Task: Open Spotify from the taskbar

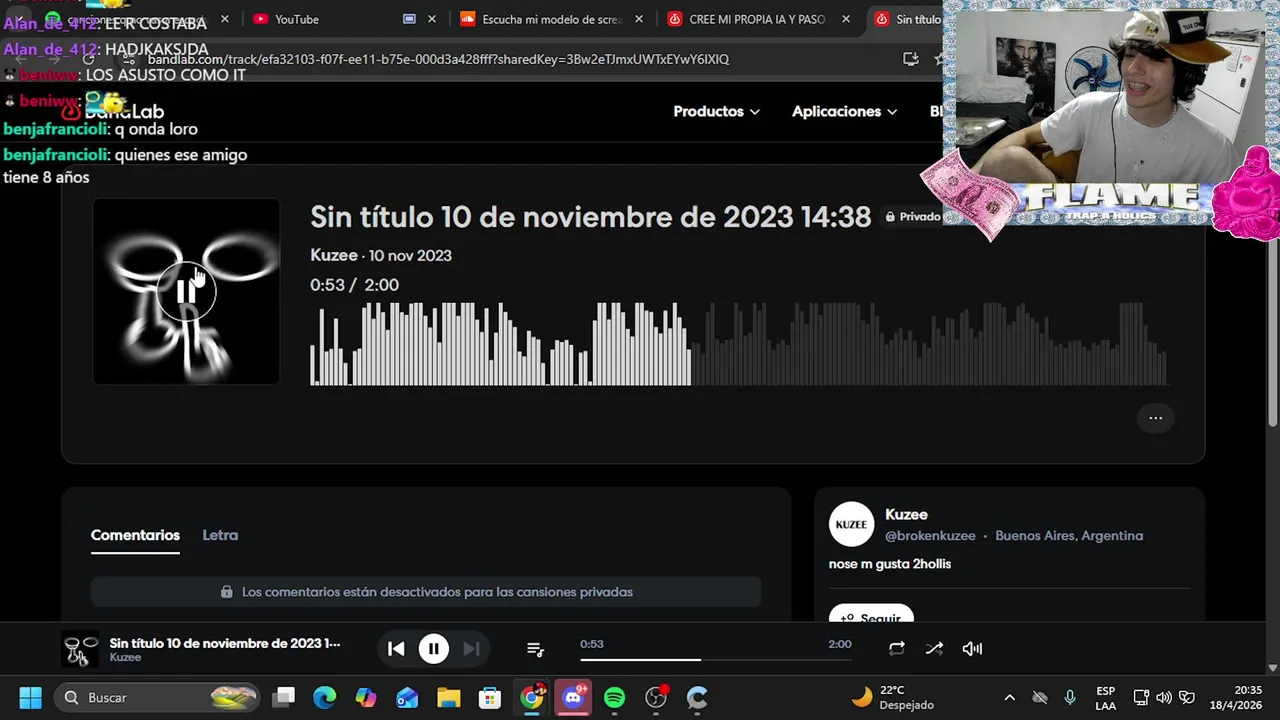Action: pyautogui.click(x=614, y=697)
